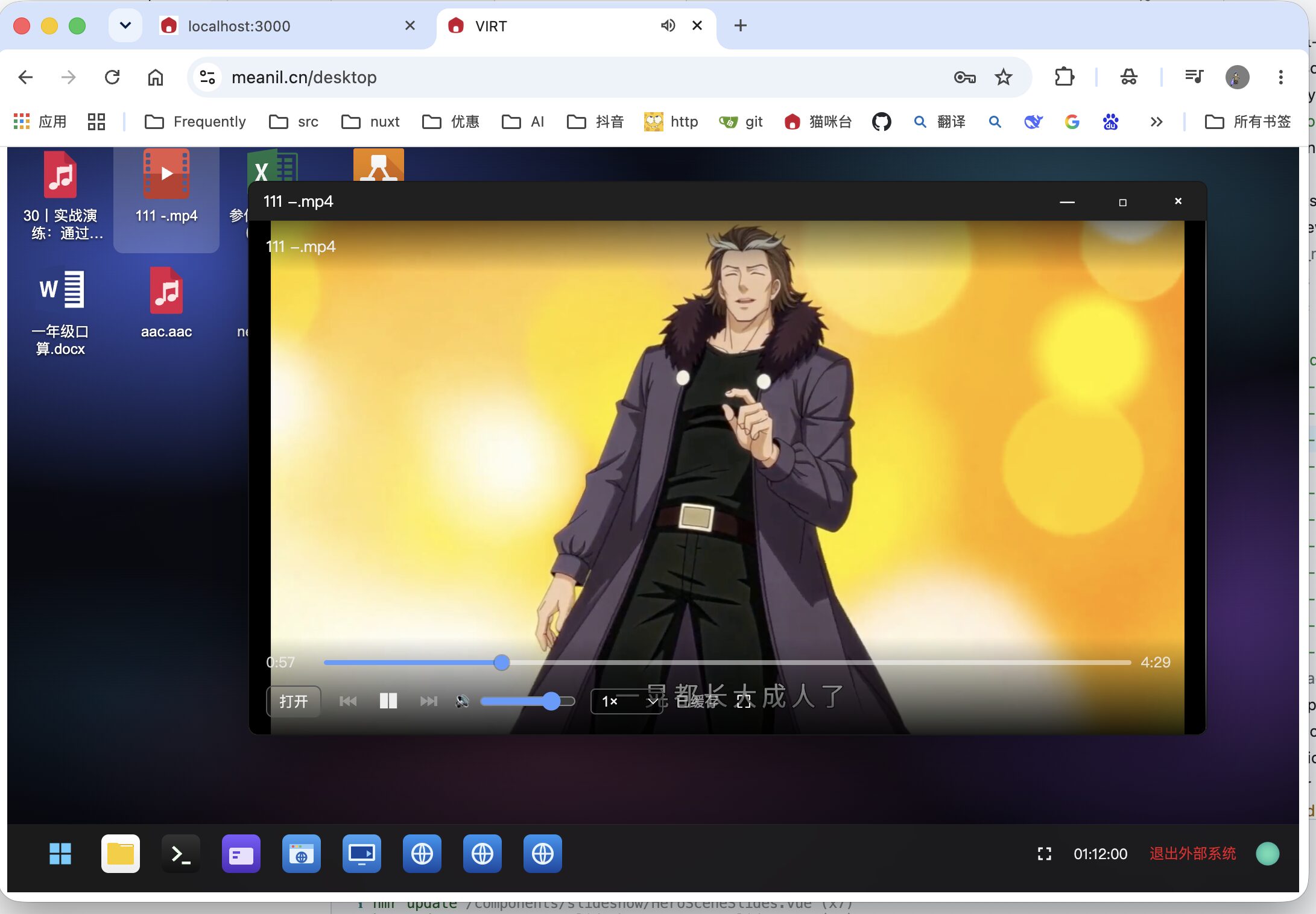Open the extensions puzzle icon
Image resolution: width=1316 pixels, height=914 pixels.
(1065, 77)
